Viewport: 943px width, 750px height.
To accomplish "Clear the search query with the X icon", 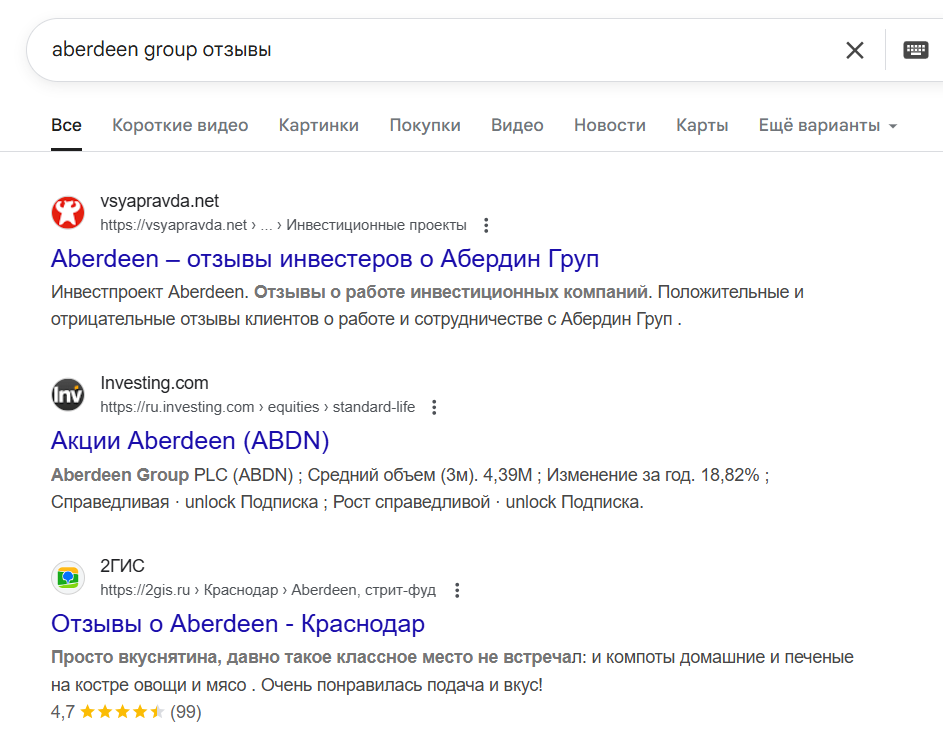I will click(855, 50).
